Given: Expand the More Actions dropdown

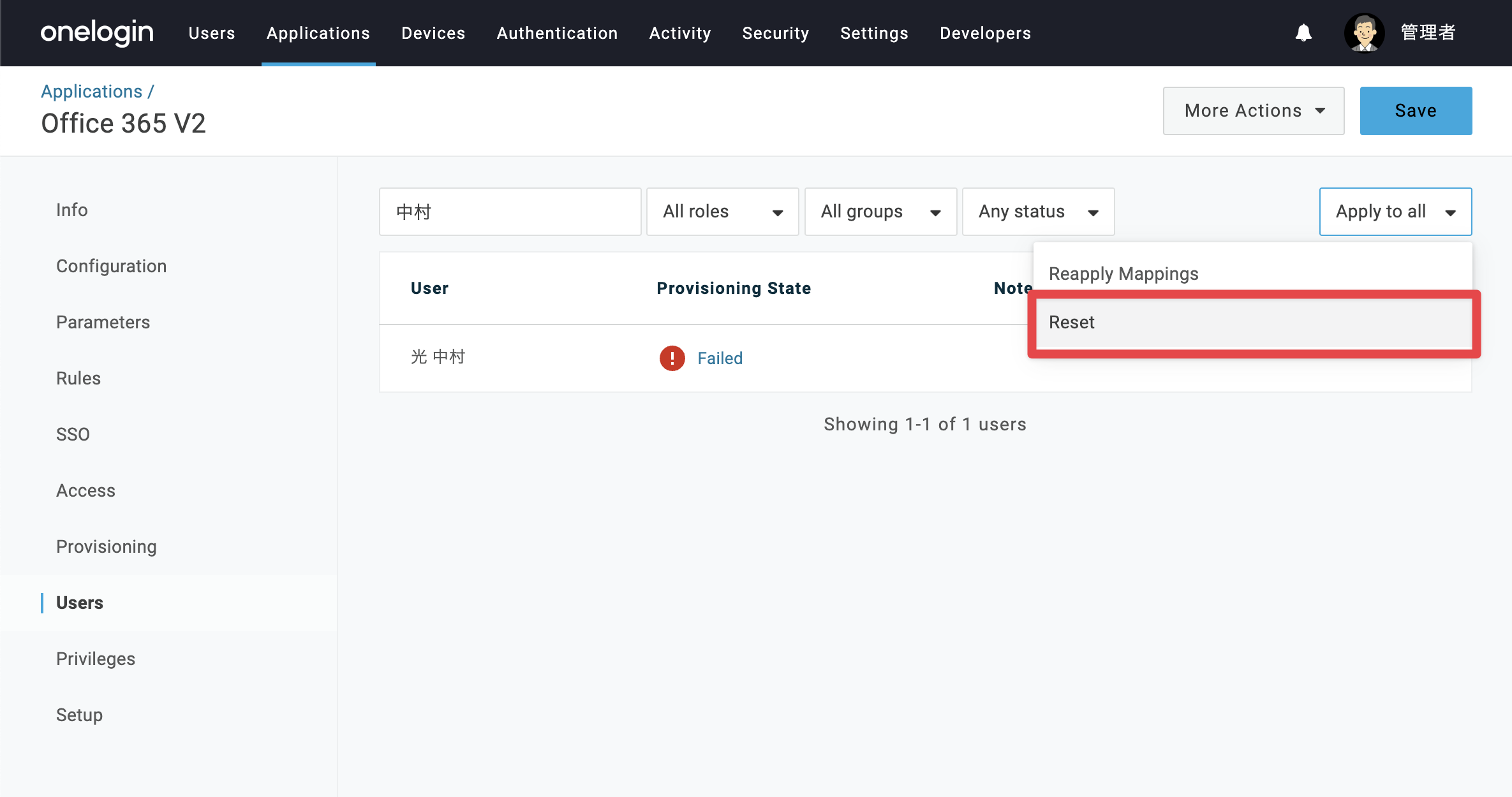Looking at the screenshot, I should click(1254, 111).
